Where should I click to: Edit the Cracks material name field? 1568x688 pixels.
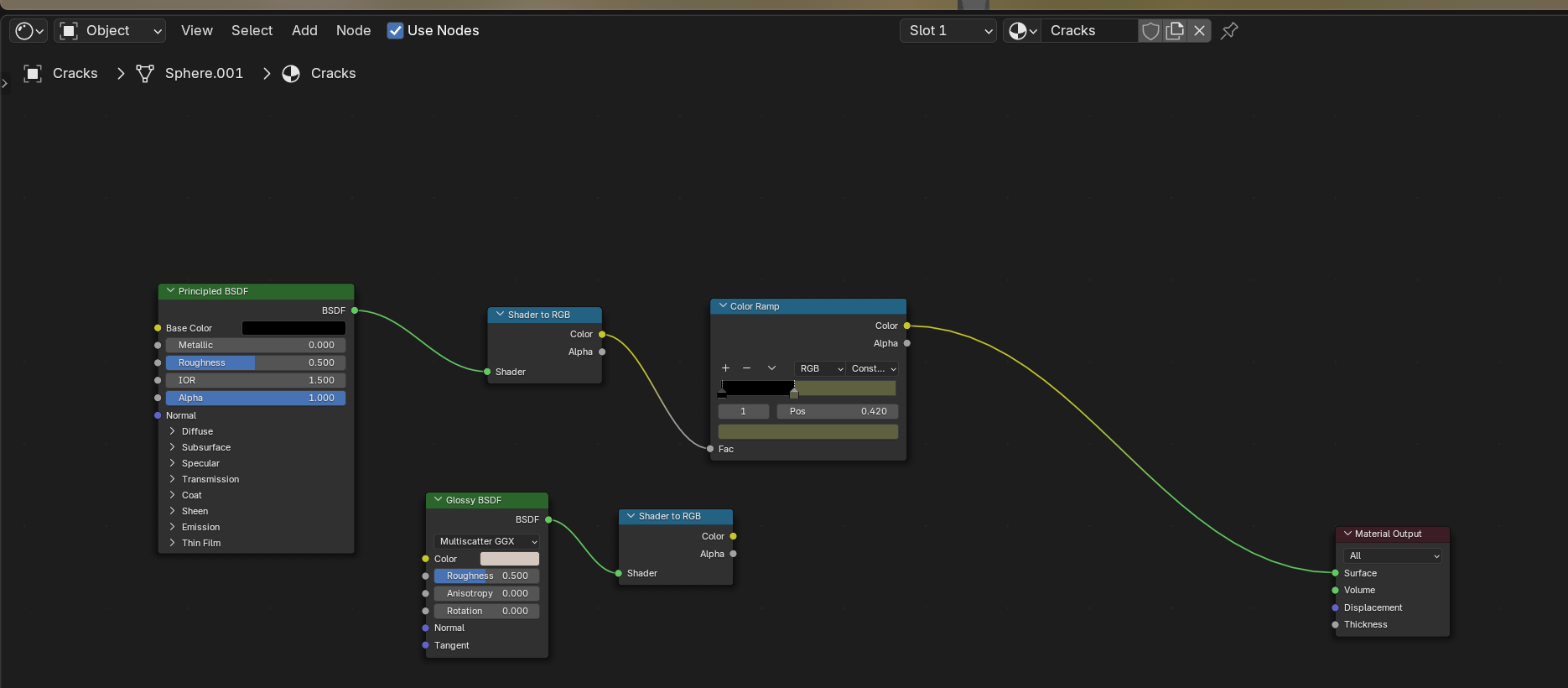click(x=1089, y=31)
